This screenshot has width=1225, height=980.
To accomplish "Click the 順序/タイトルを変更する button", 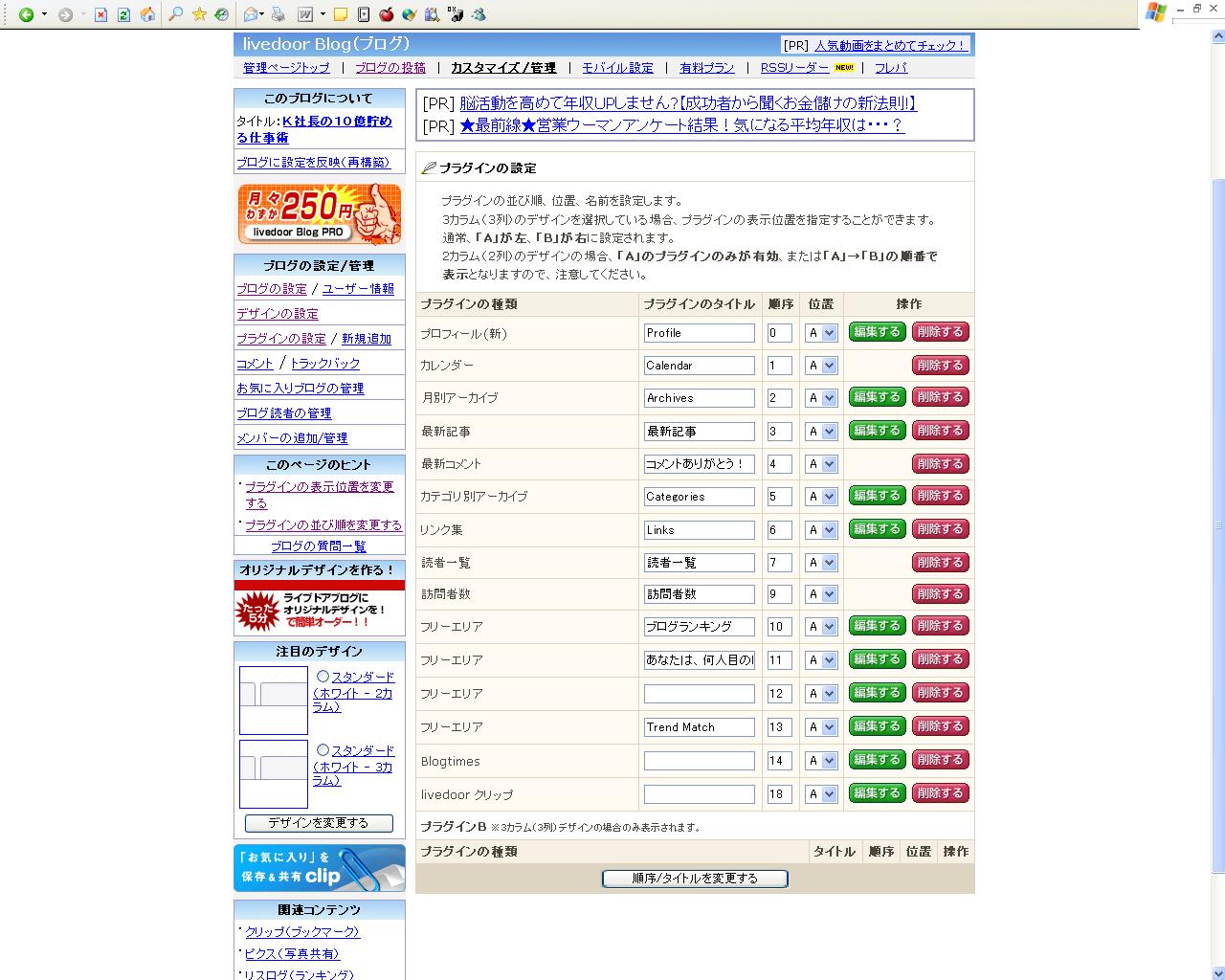I will (695, 879).
